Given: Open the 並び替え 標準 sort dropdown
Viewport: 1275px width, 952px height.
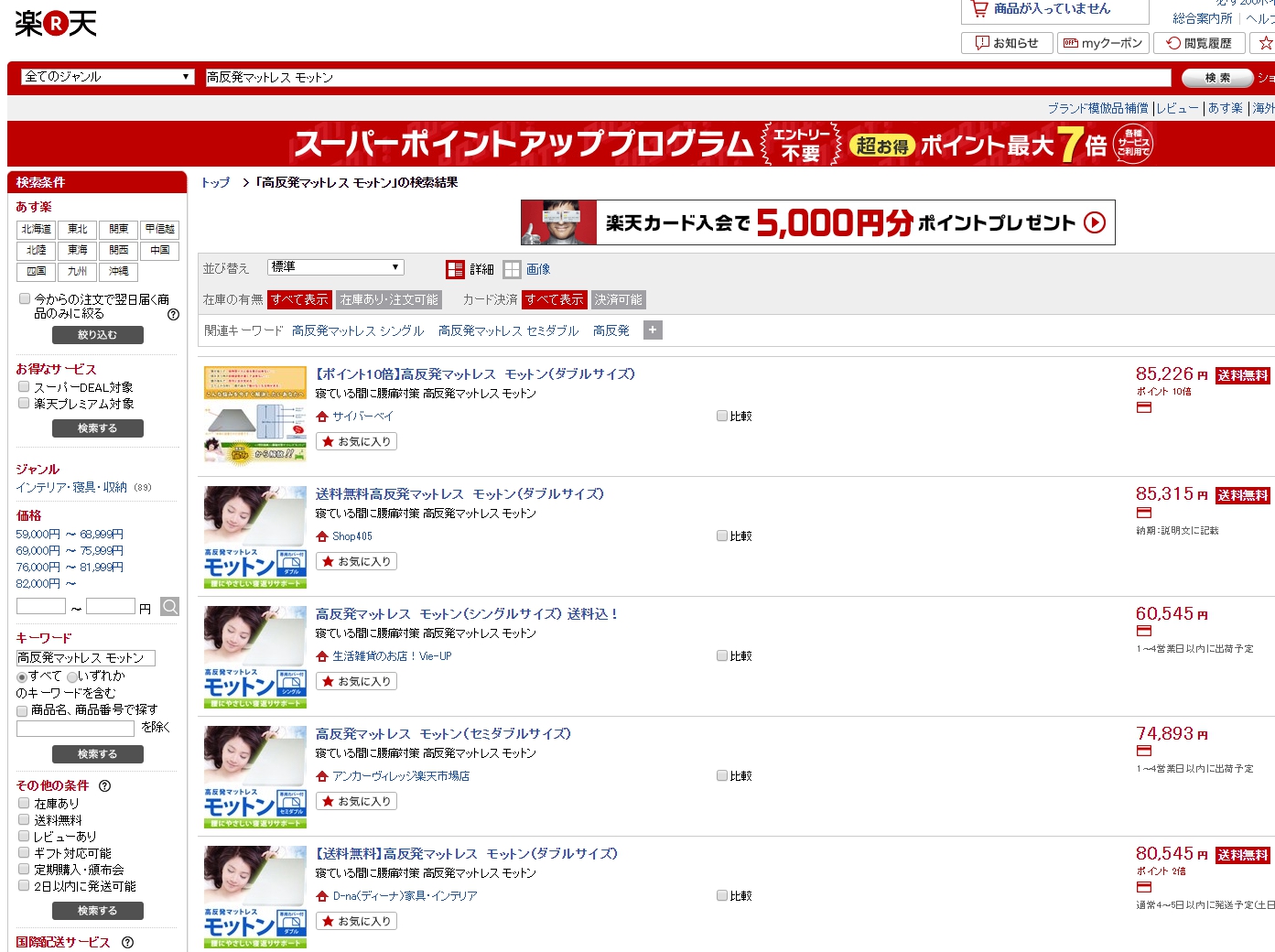Looking at the screenshot, I should pos(335,267).
